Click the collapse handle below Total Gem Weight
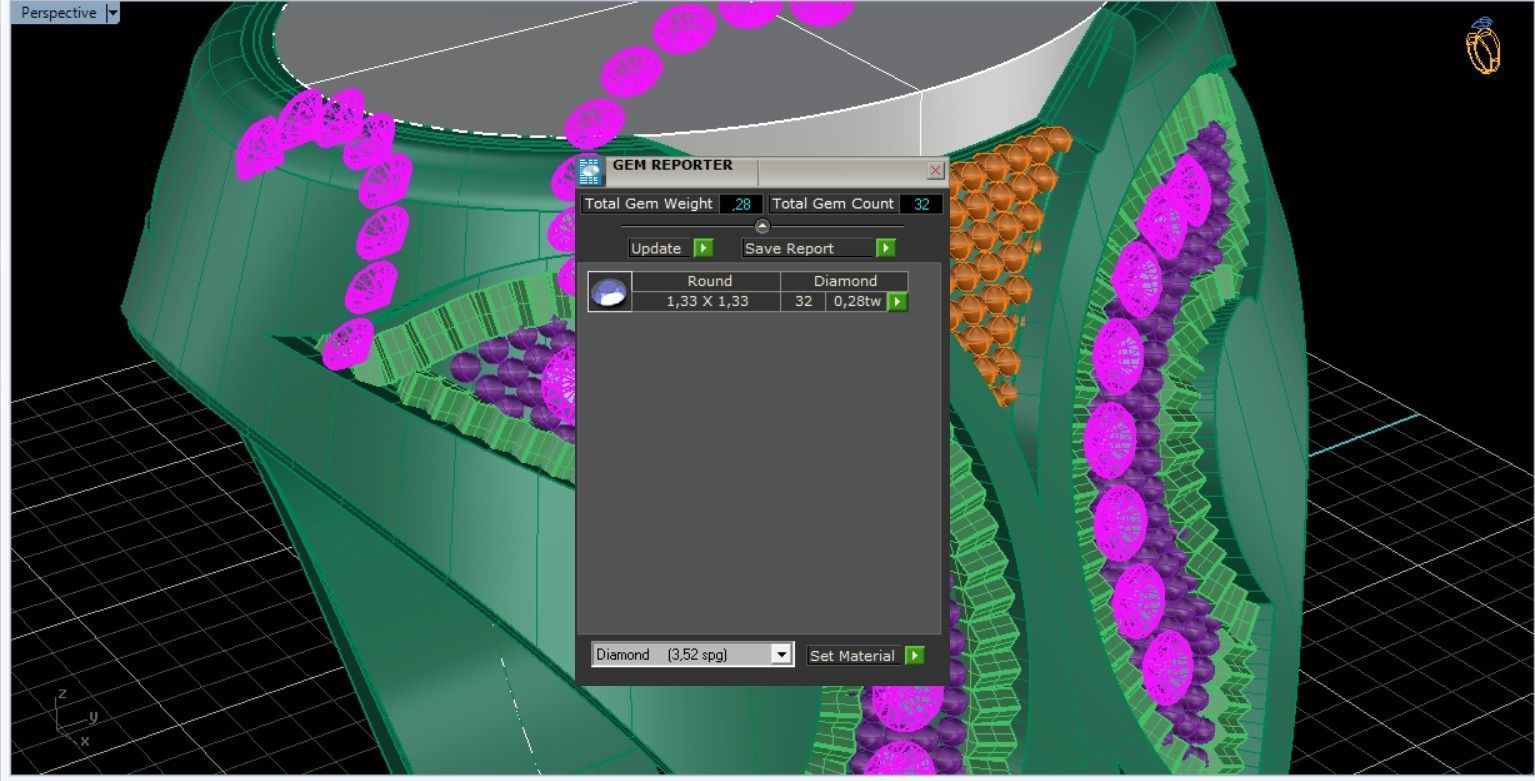Screen dimensions: 1535x781 click(x=762, y=227)
